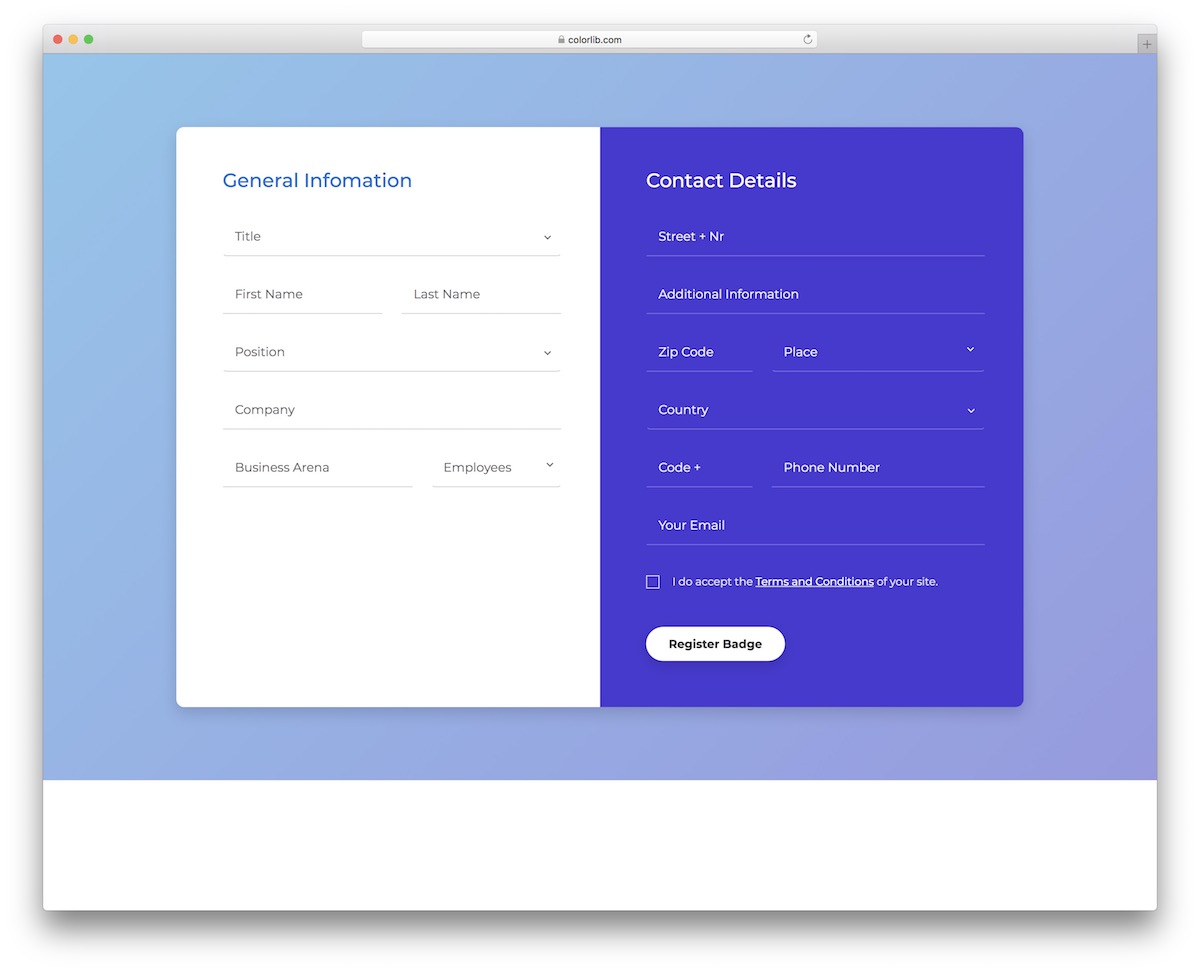The image size is (1200, 972).
Task: Click the Street + Nr field
Action: (x=815, y=237)
